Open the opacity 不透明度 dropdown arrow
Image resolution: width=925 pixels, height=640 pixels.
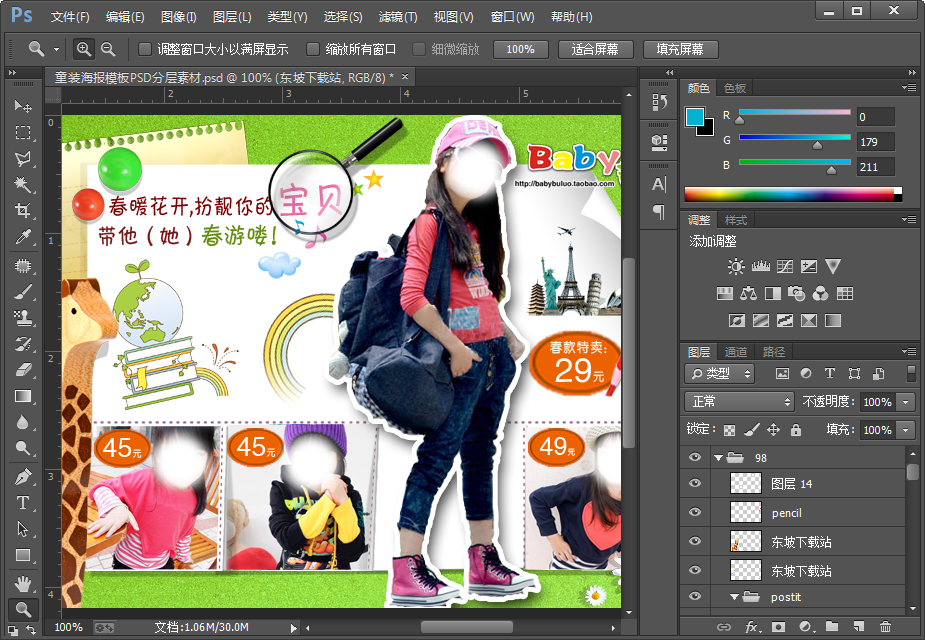click(906, 402)
